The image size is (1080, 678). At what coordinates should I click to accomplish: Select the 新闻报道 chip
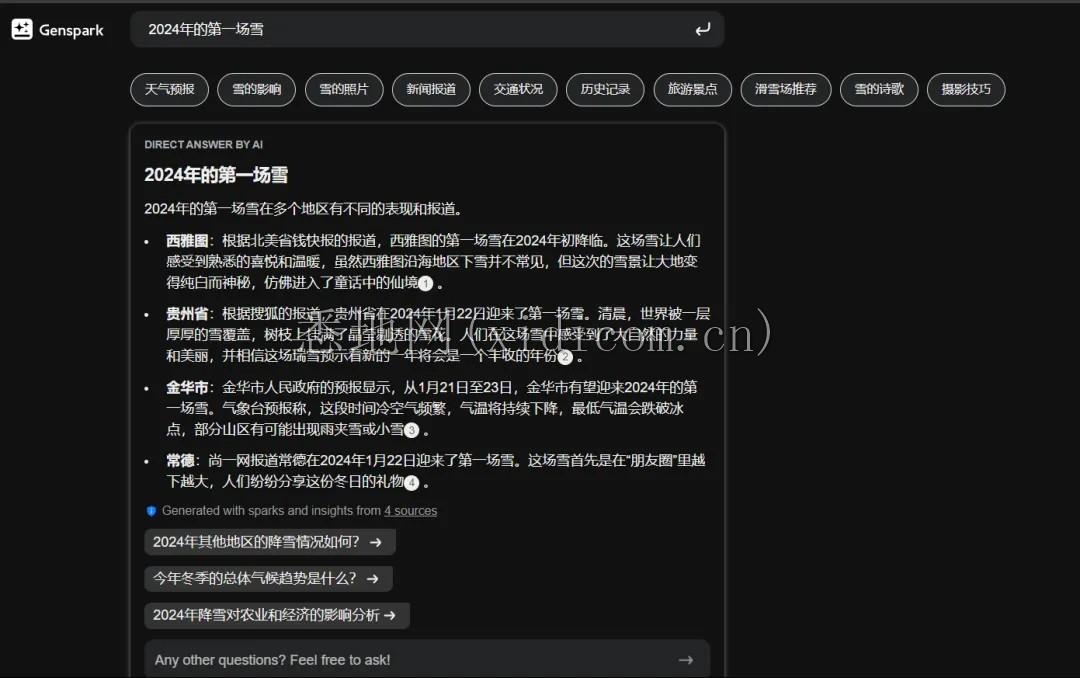[431, 89]
